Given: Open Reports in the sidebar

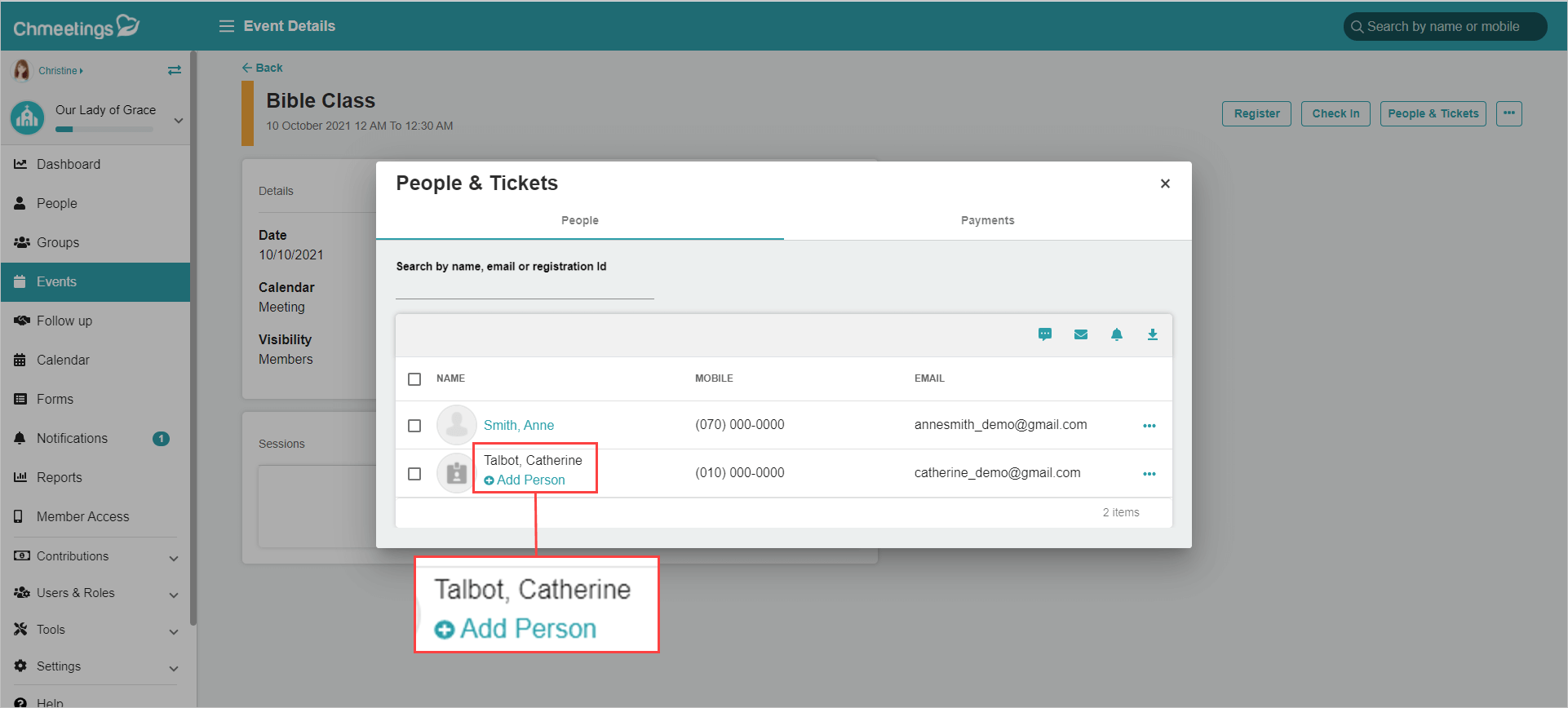Looking at the screenshot, I should click(95, 477).
